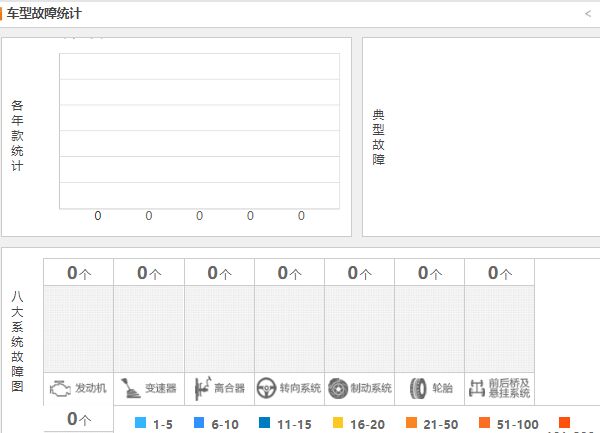
Task: Click the clutch (离合器) pedal icon
Action: coord(202,388)
